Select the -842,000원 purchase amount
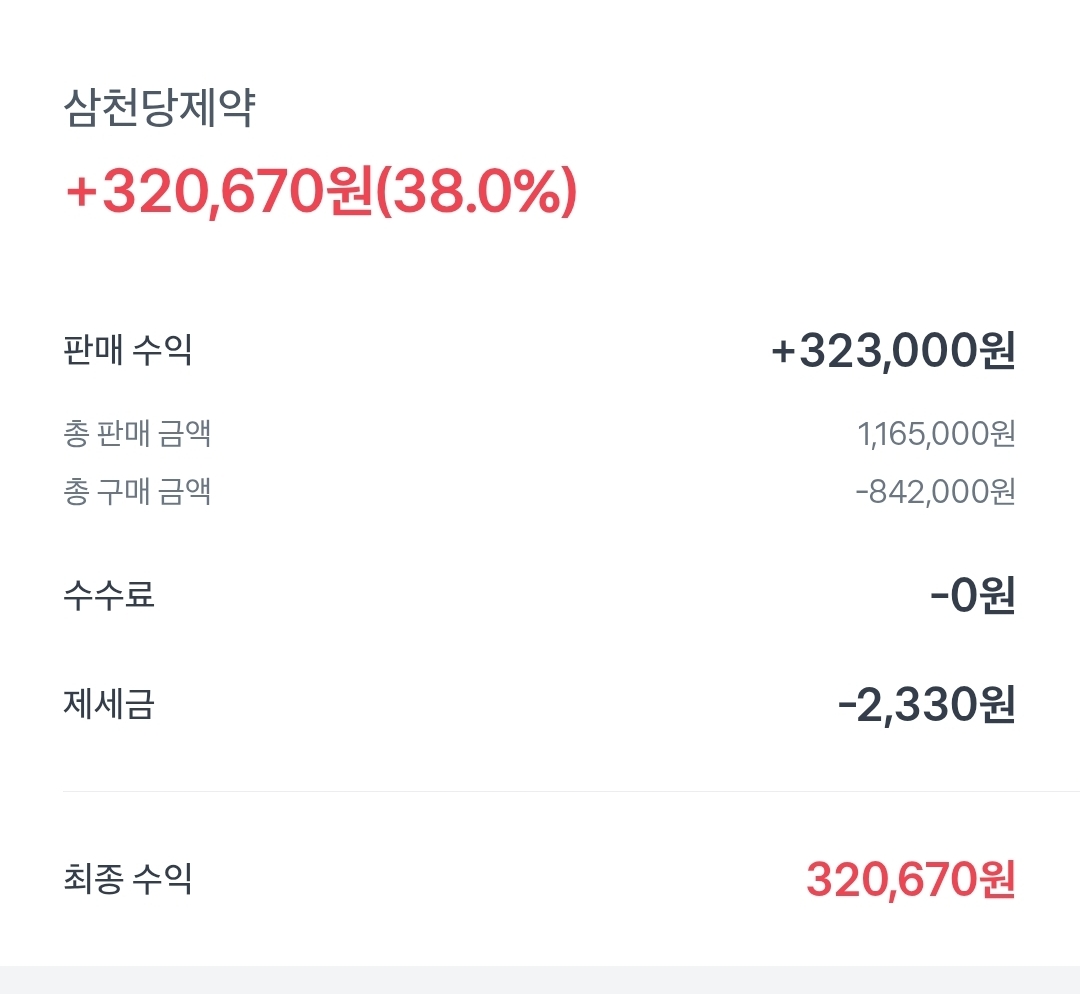Viewport: 1080px width, 994px height. 935,492
